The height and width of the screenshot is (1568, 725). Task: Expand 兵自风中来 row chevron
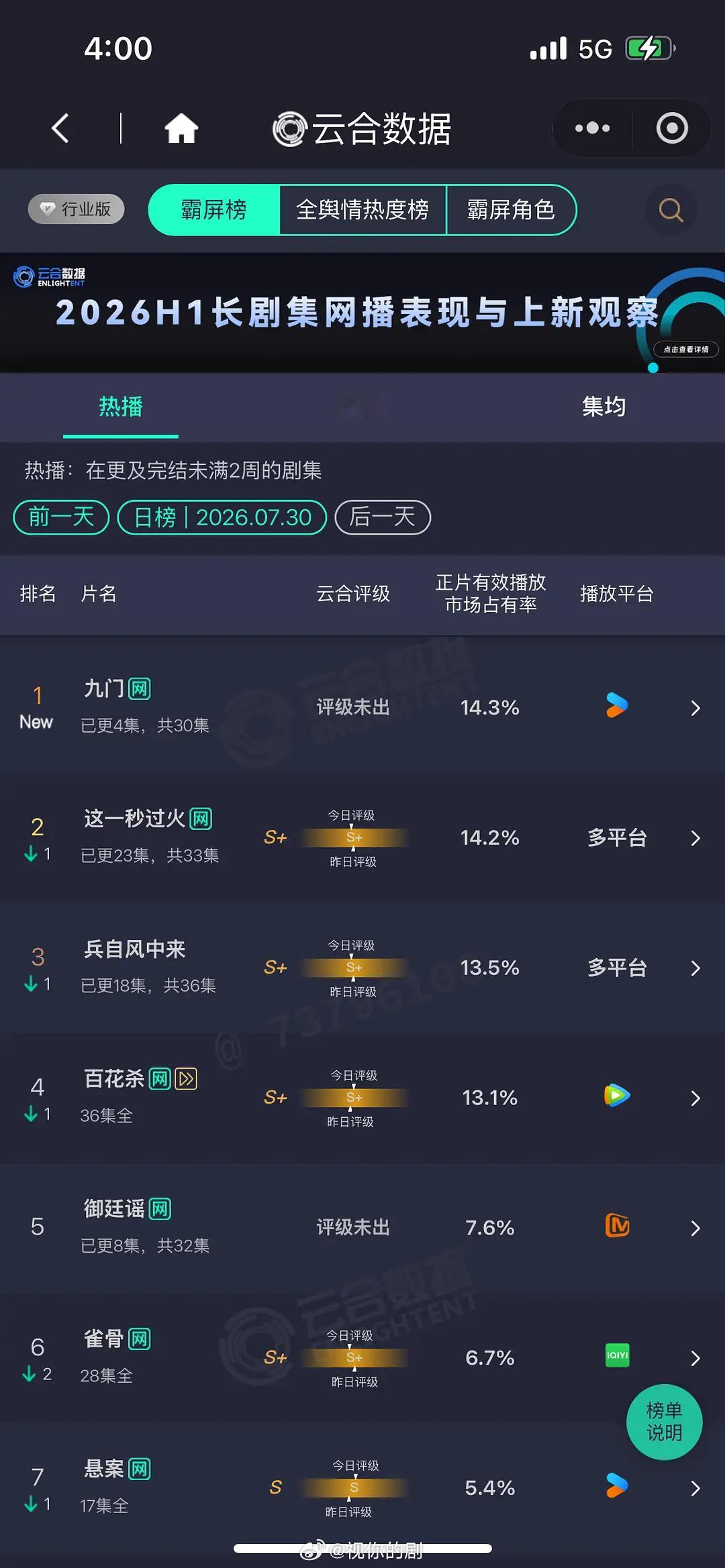click(x=695, y=968)
